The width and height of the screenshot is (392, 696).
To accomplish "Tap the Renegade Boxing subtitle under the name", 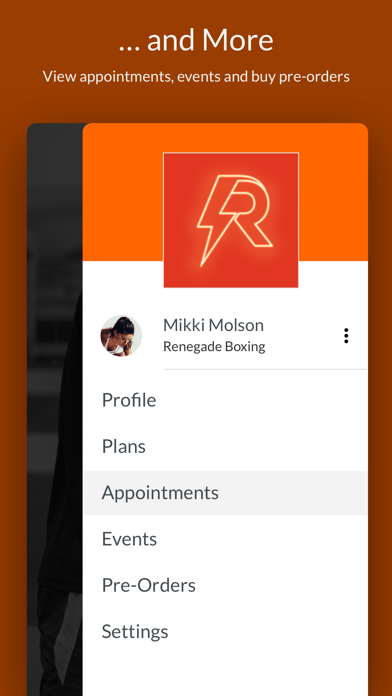I will [x=214, y=347].
